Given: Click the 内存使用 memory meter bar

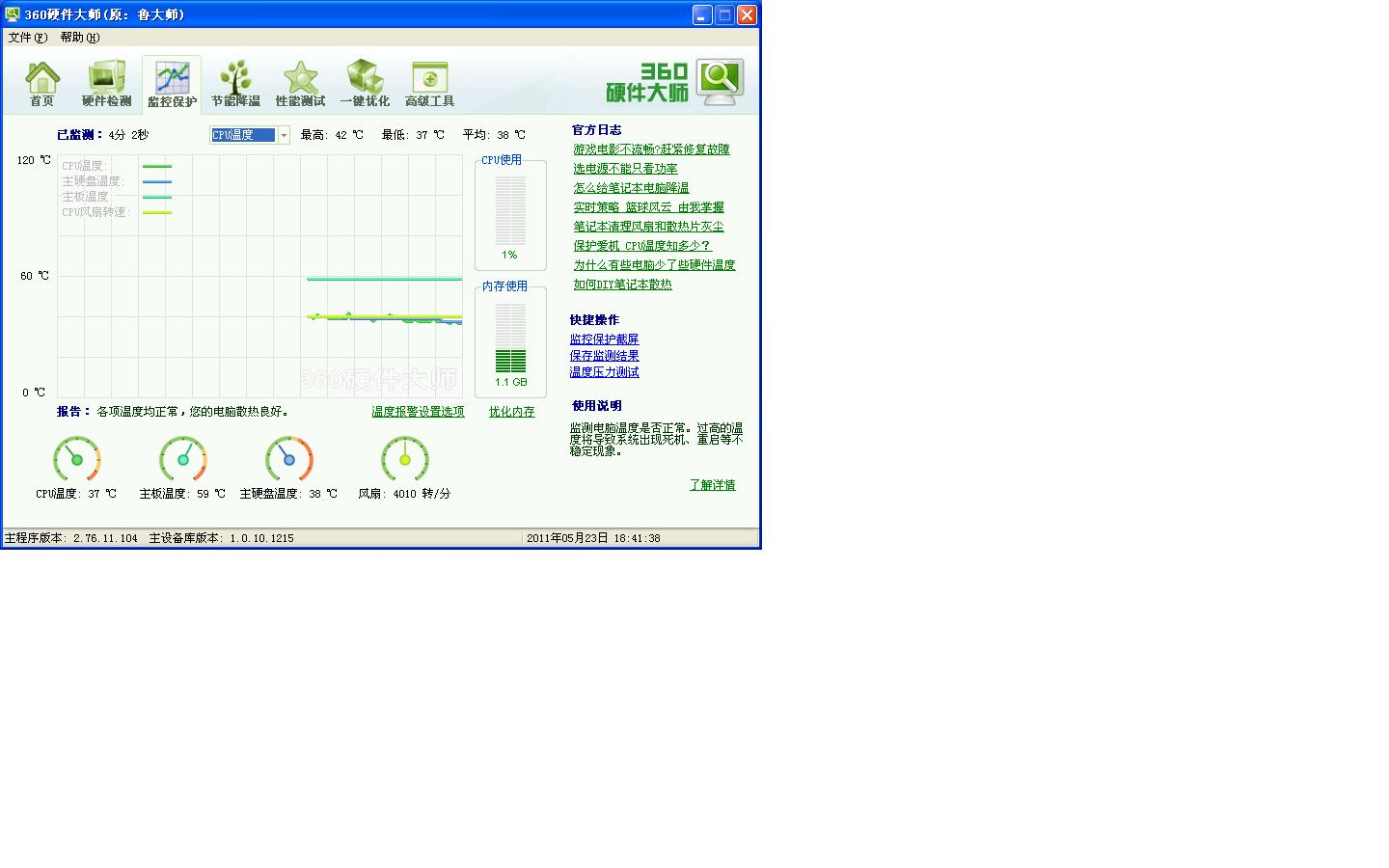Looking at the screenshot, I should coord(510,339).
